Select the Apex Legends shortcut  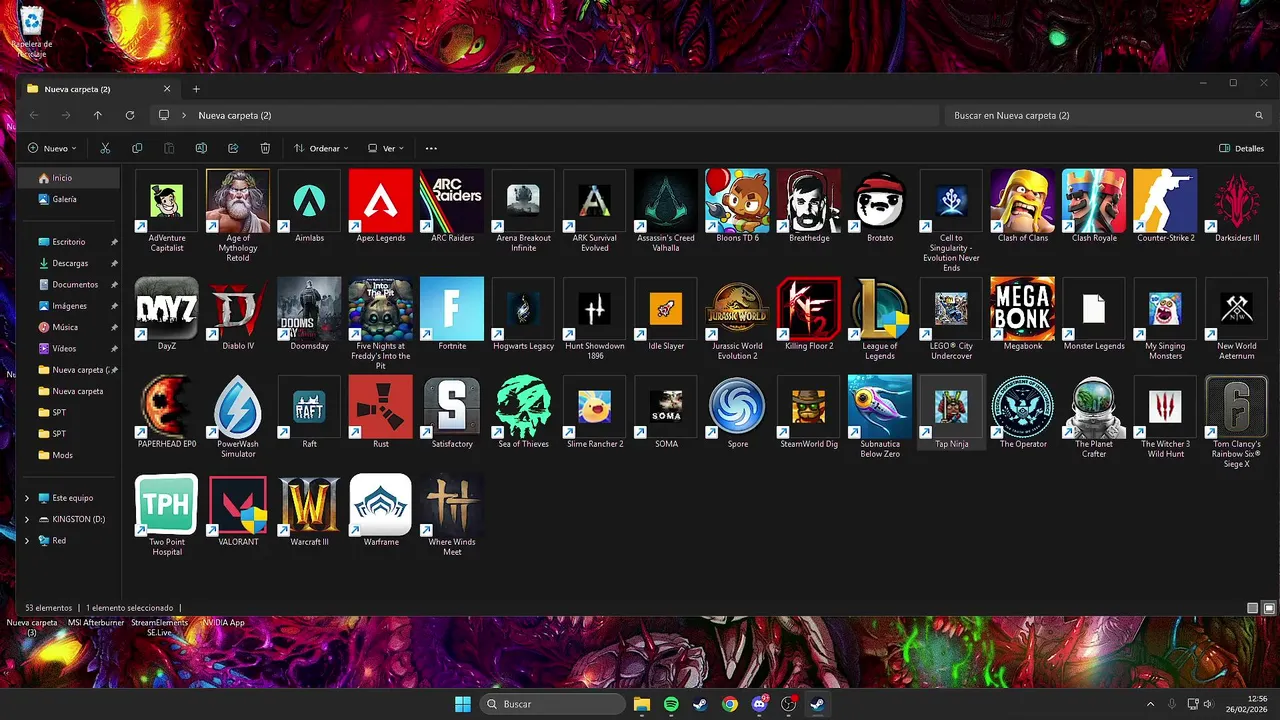(x=381, y=201)
